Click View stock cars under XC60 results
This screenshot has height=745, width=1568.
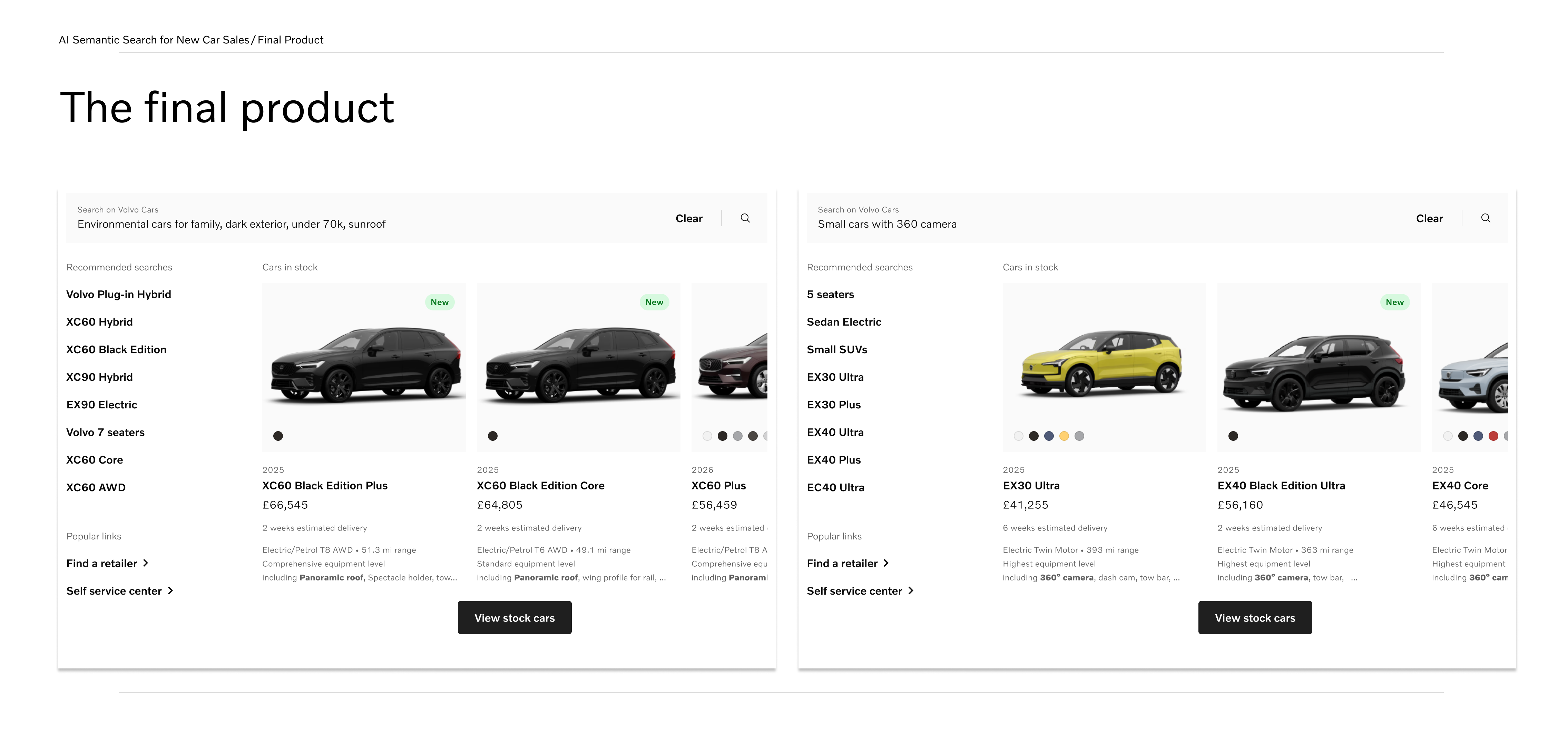(514, 618)
